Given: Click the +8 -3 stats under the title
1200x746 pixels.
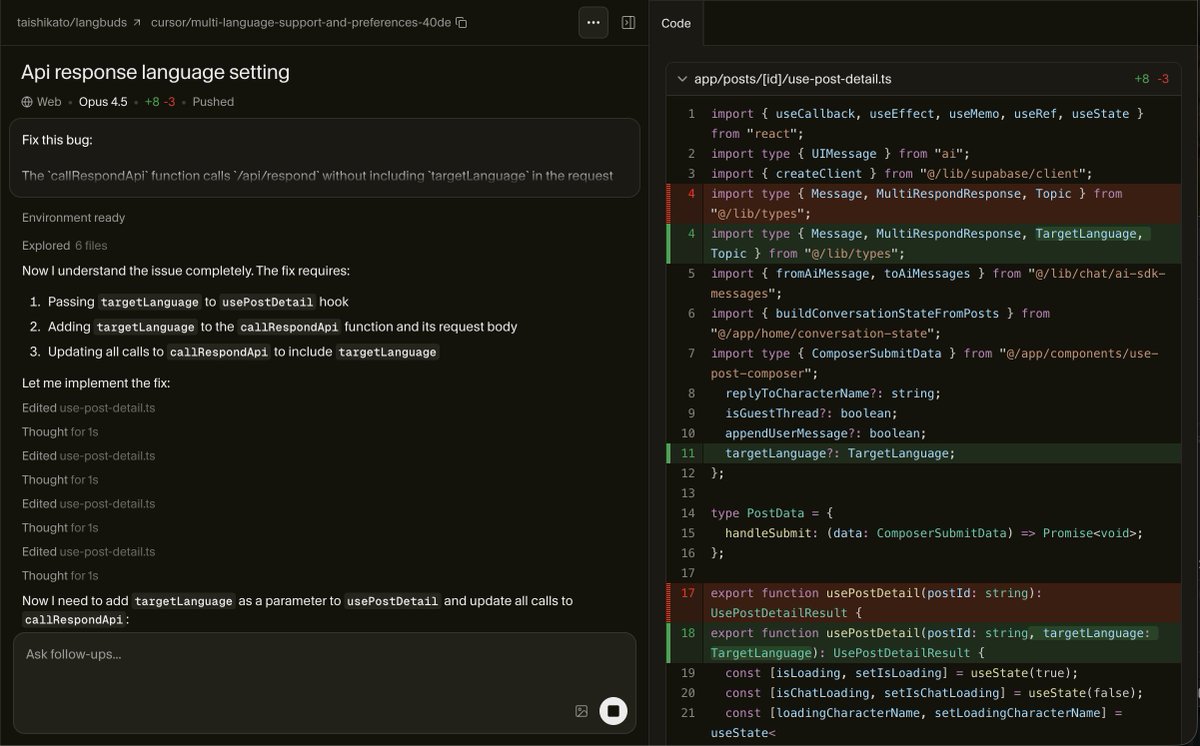Looking at the screenshot, I should click(x=161, y=102).
